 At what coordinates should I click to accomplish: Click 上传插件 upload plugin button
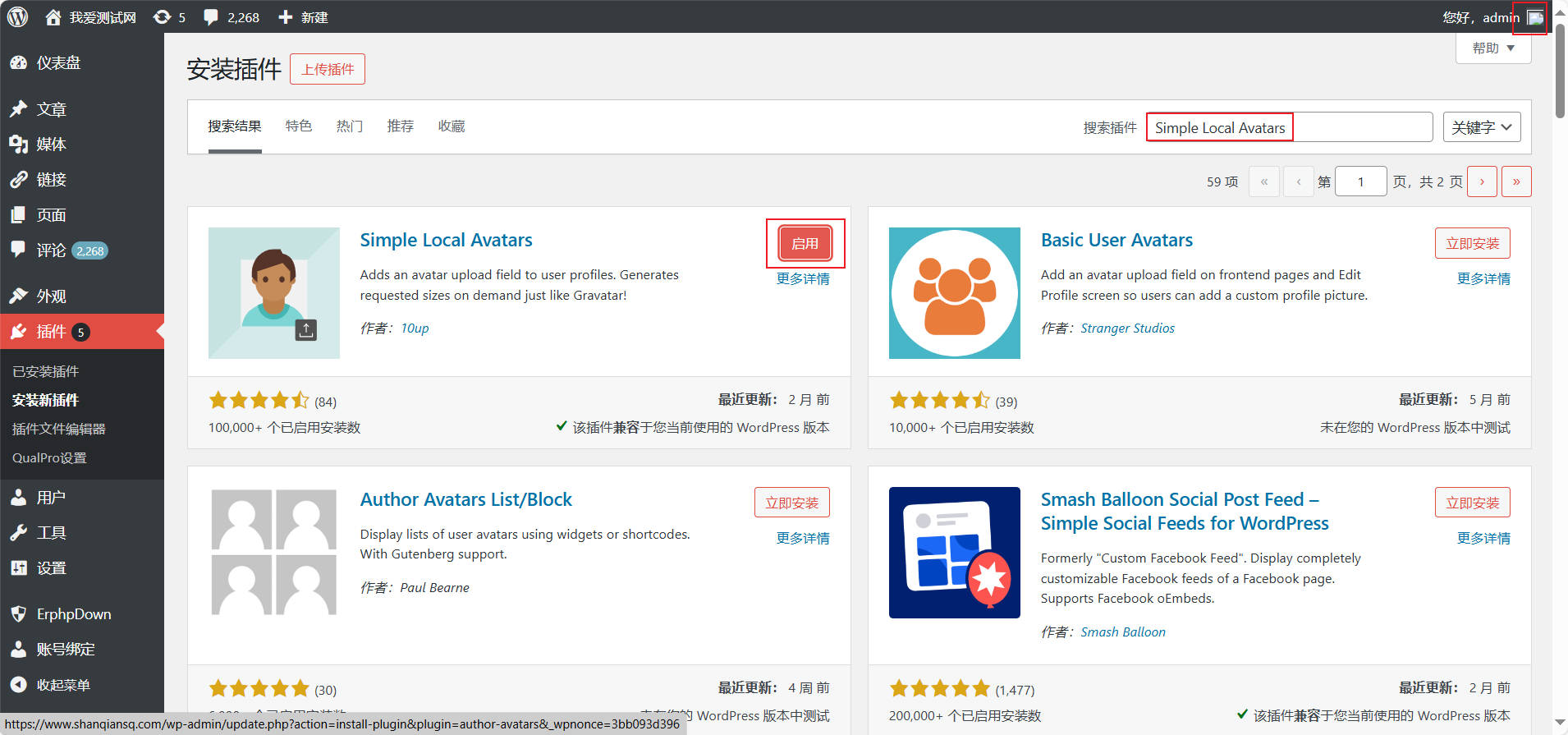(328, 69)
